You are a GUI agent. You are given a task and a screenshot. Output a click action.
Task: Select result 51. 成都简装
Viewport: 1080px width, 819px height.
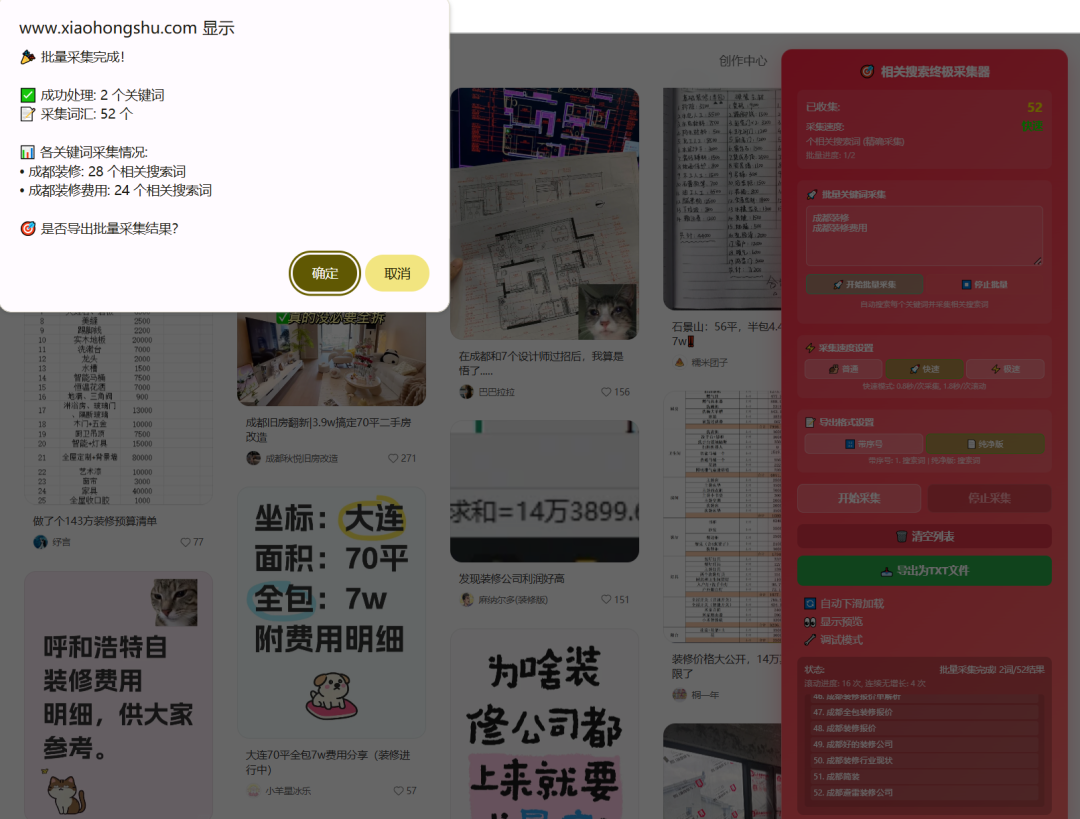click(924, 776)
